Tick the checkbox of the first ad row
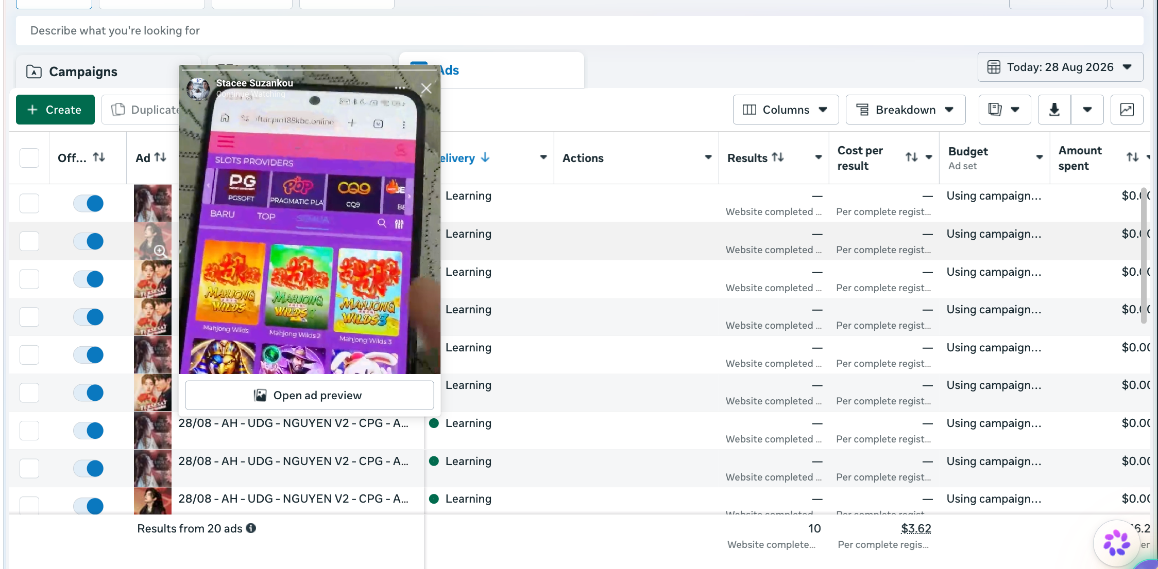The image size is (1158, 569). pos(29,203)
